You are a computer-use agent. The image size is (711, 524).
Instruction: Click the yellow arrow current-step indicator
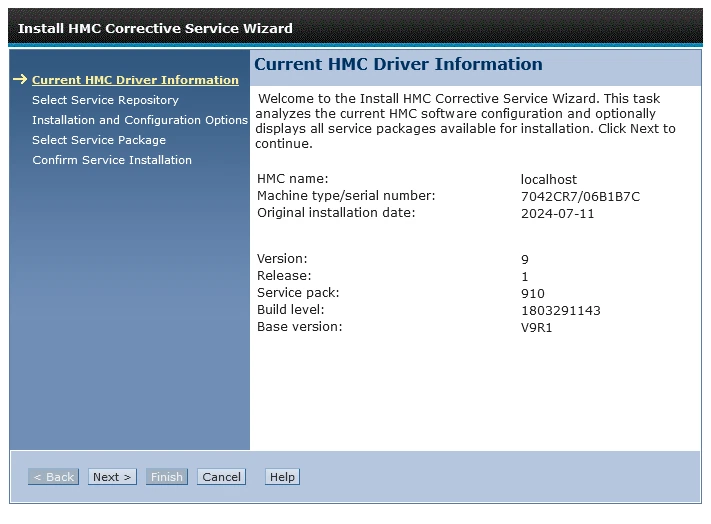(19, 80)
